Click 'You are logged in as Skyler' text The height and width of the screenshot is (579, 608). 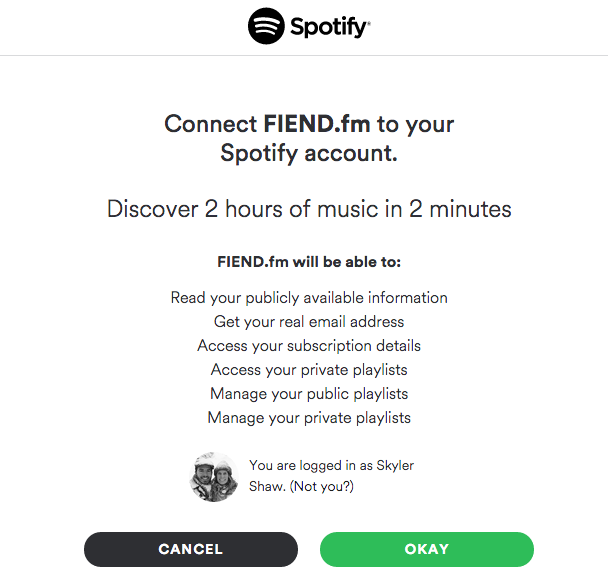[x=332, y=465]
